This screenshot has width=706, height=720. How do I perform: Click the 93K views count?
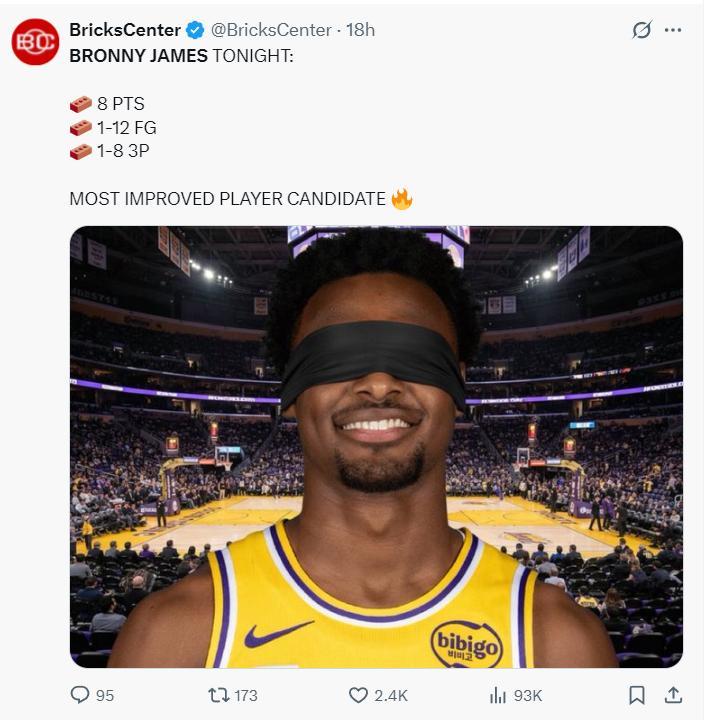coord(527,695)
